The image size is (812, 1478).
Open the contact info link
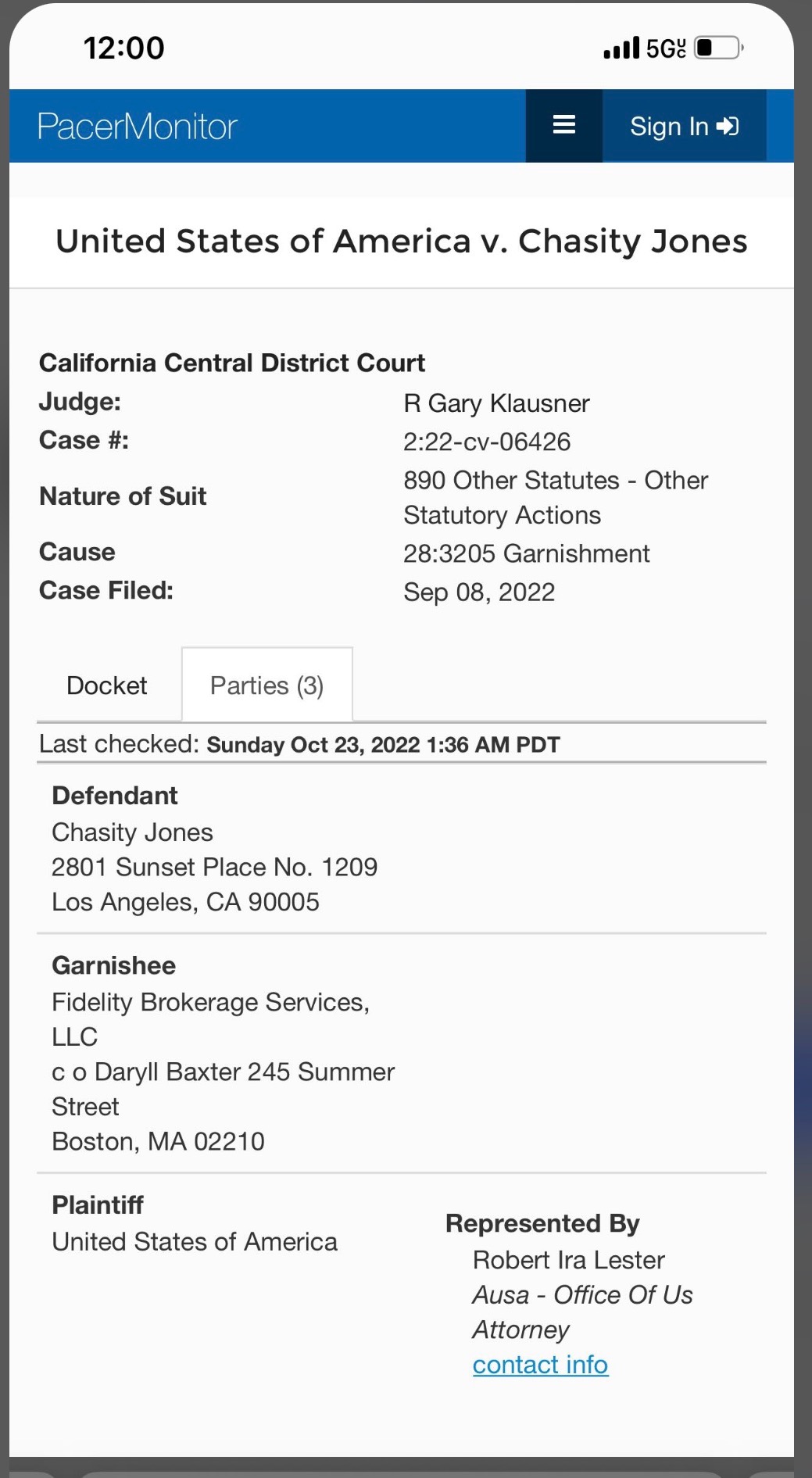coord(540,1365)
